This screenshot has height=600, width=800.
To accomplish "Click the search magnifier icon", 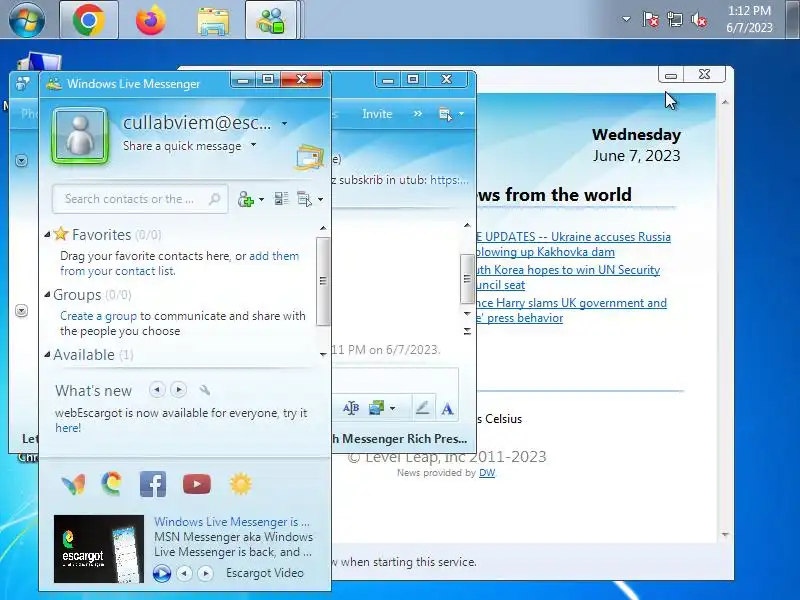I will [215, 198].
